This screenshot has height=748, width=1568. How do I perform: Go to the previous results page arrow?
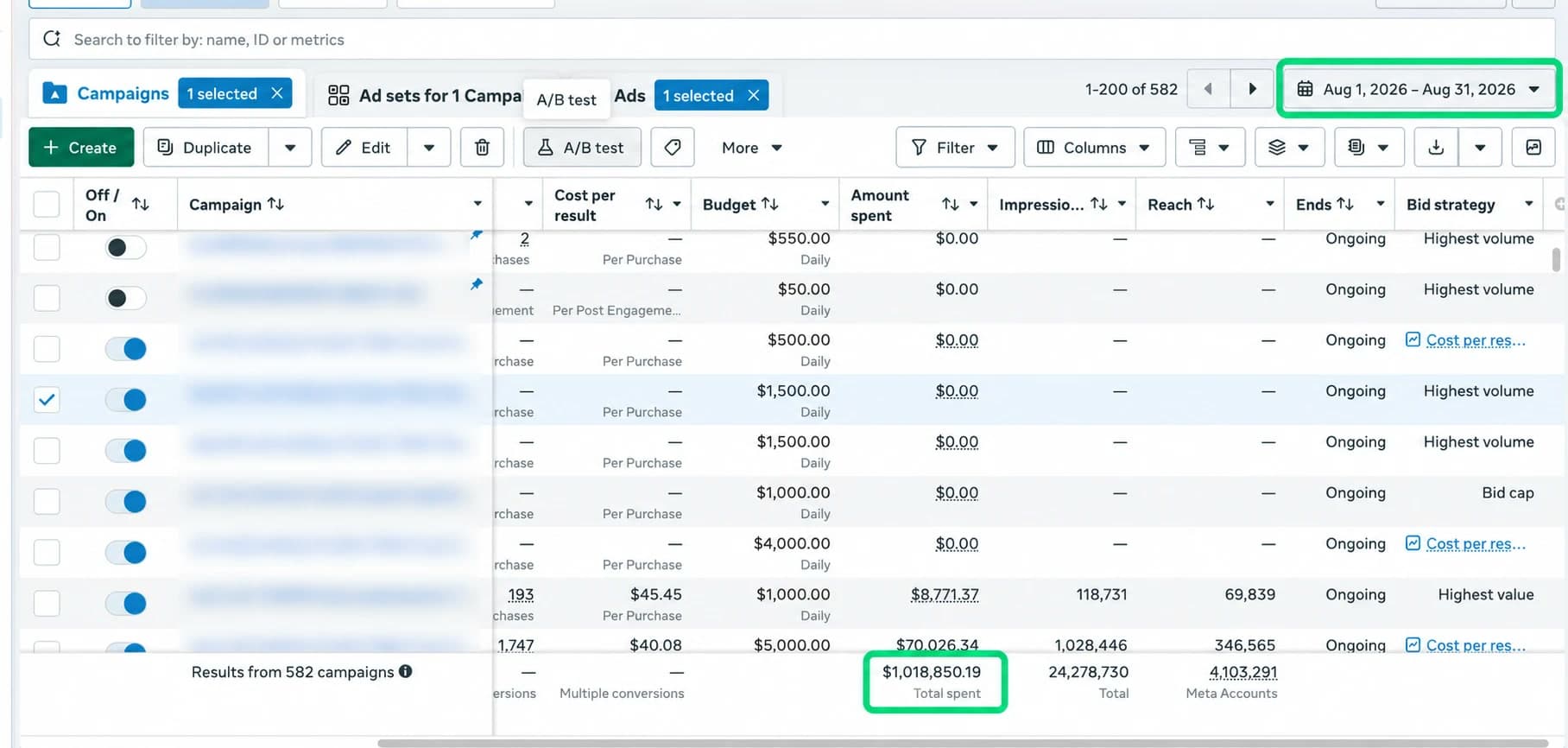[1208, 89]
